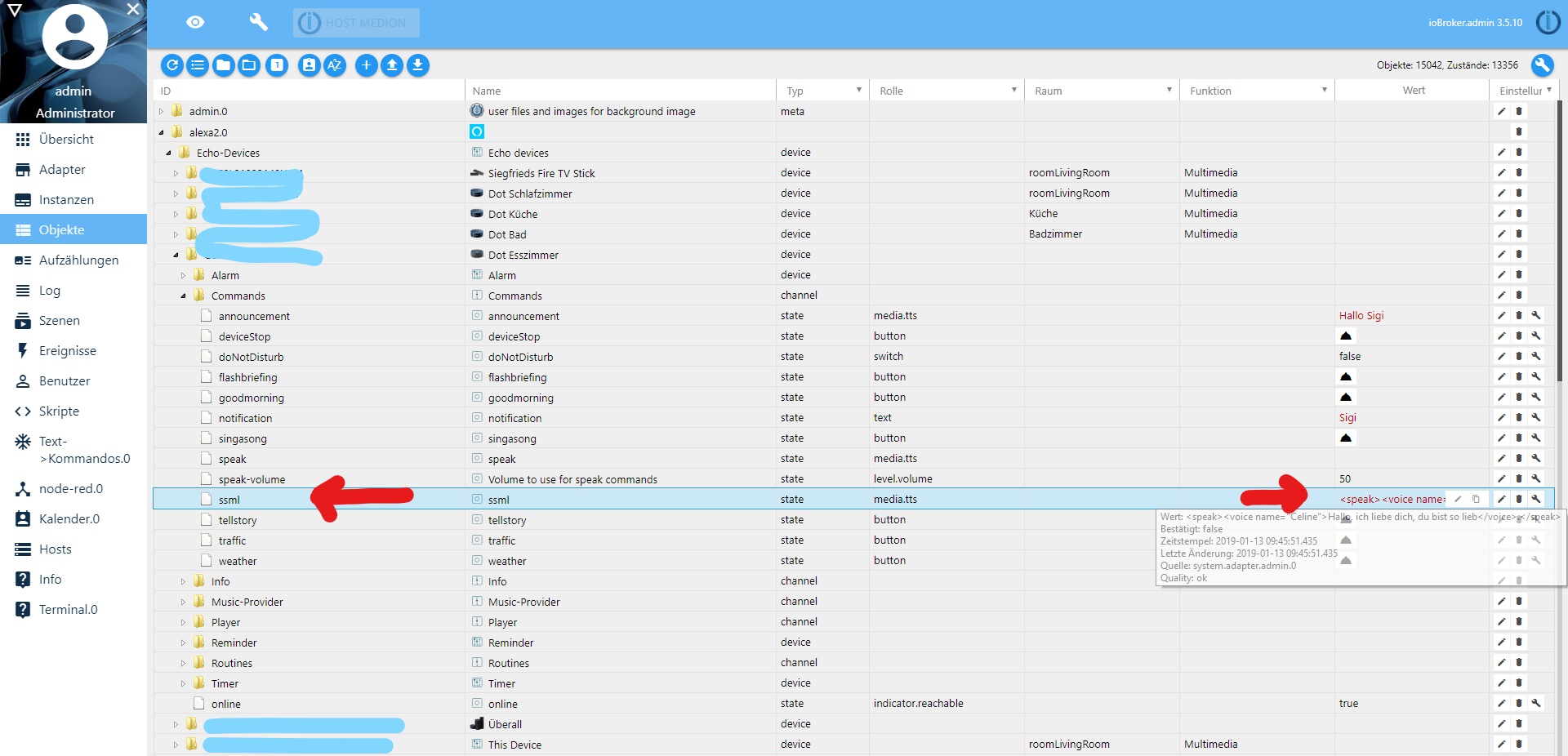Image resolution: width=1568 pixels, height=756 pixels.
Task: Expand the admin.0 tree node
Action: click(161, 112)
